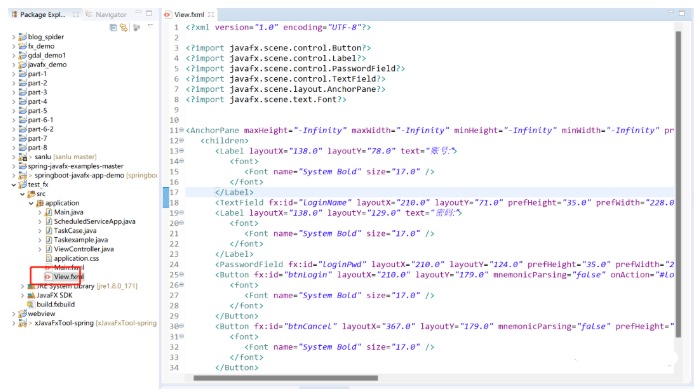Click the Package Explorer tab icon
The image size is (698, 392).
[x=14, y=14]
